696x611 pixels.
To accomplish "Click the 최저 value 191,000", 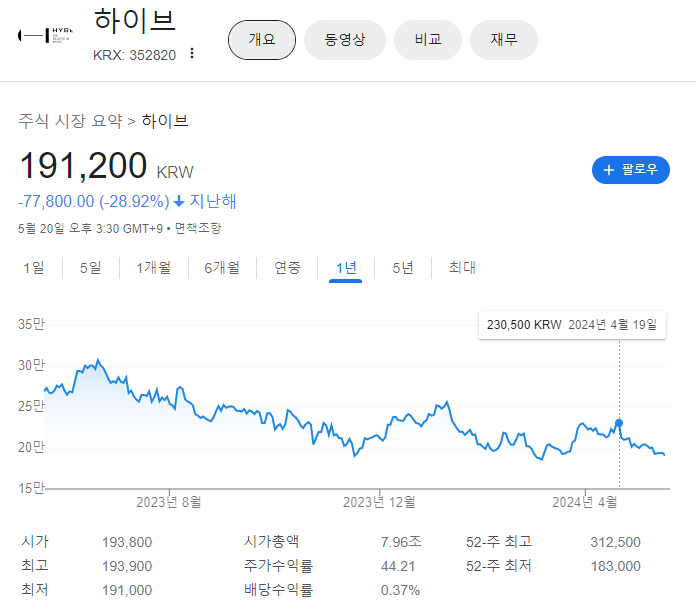I will click(x=127, y=590).
